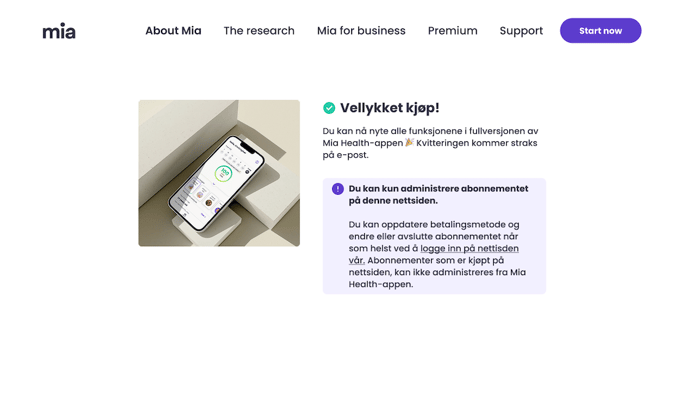Click the 'Kvitteringen kommer straks' sentence
The height and width of the screenshot is (413, 688).
click(477, 143)
